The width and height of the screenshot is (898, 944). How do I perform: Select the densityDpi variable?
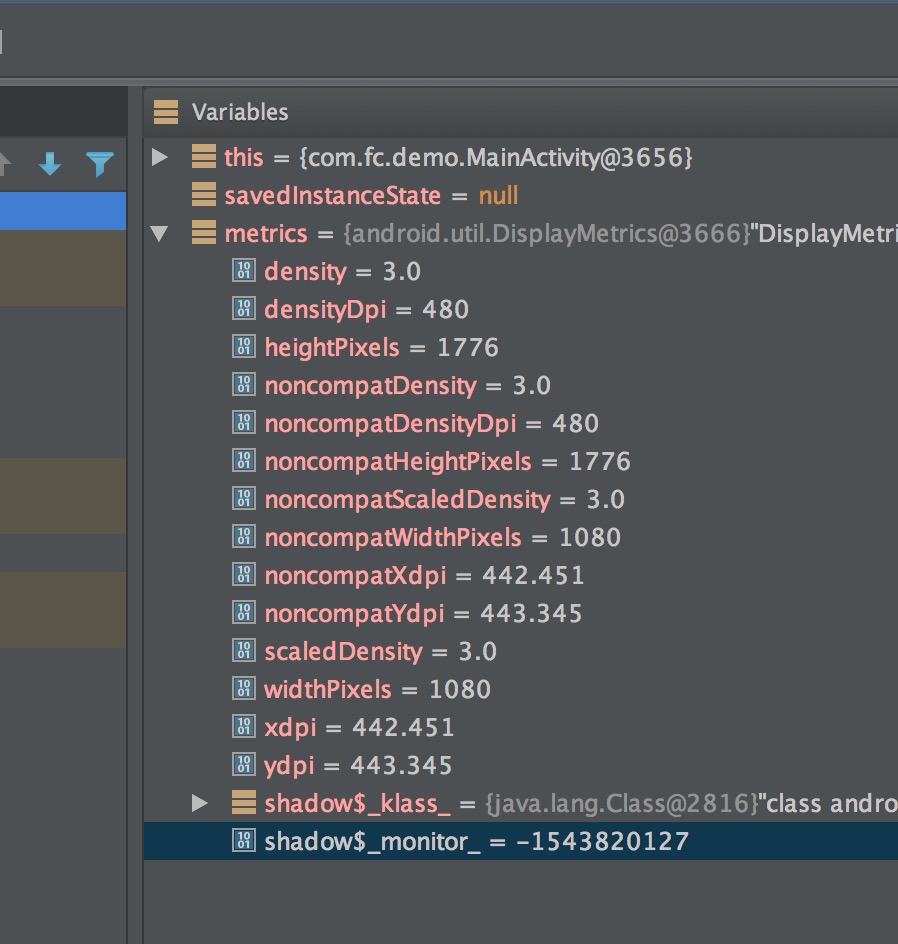coord(324,308)
